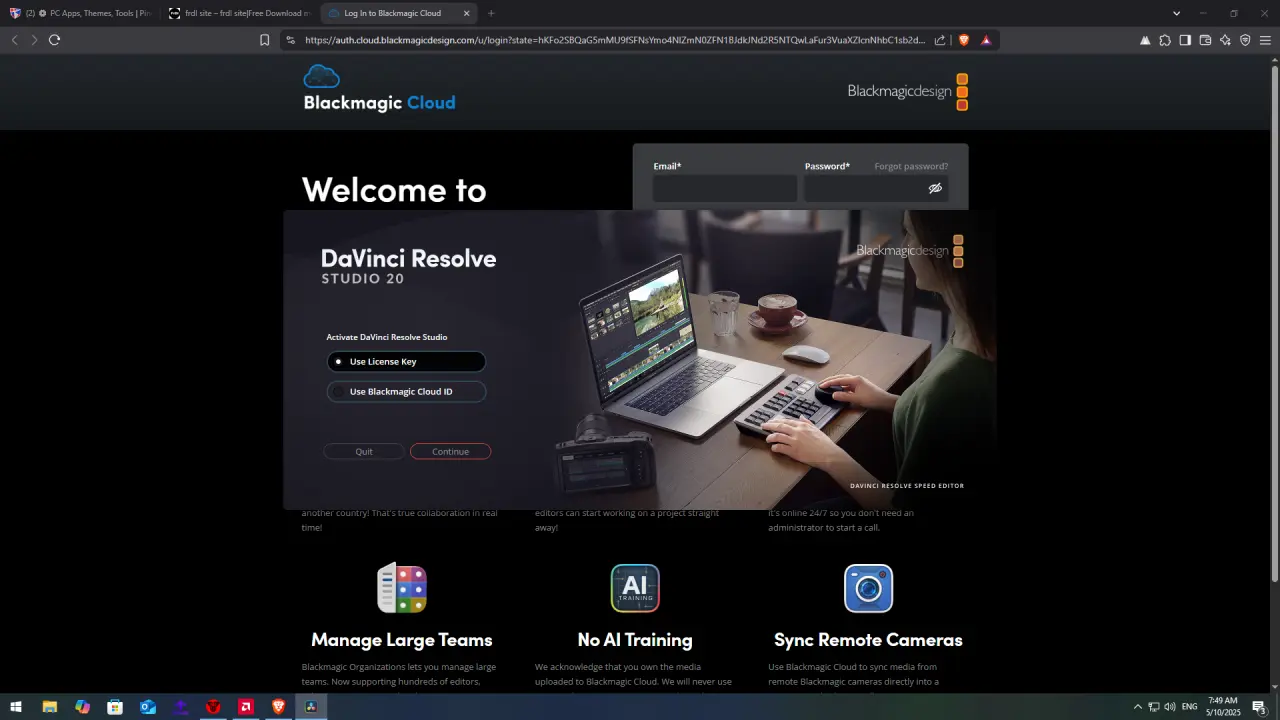Image resolution: width=1280 pixels, height=720 pixels.
Task: Toggle password visibility eye icon
Action: [x=936, y=188]
